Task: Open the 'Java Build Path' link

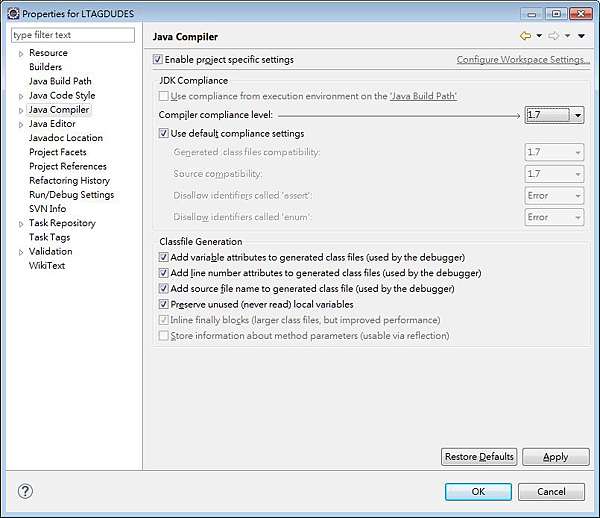Action: tap(423, 96)
